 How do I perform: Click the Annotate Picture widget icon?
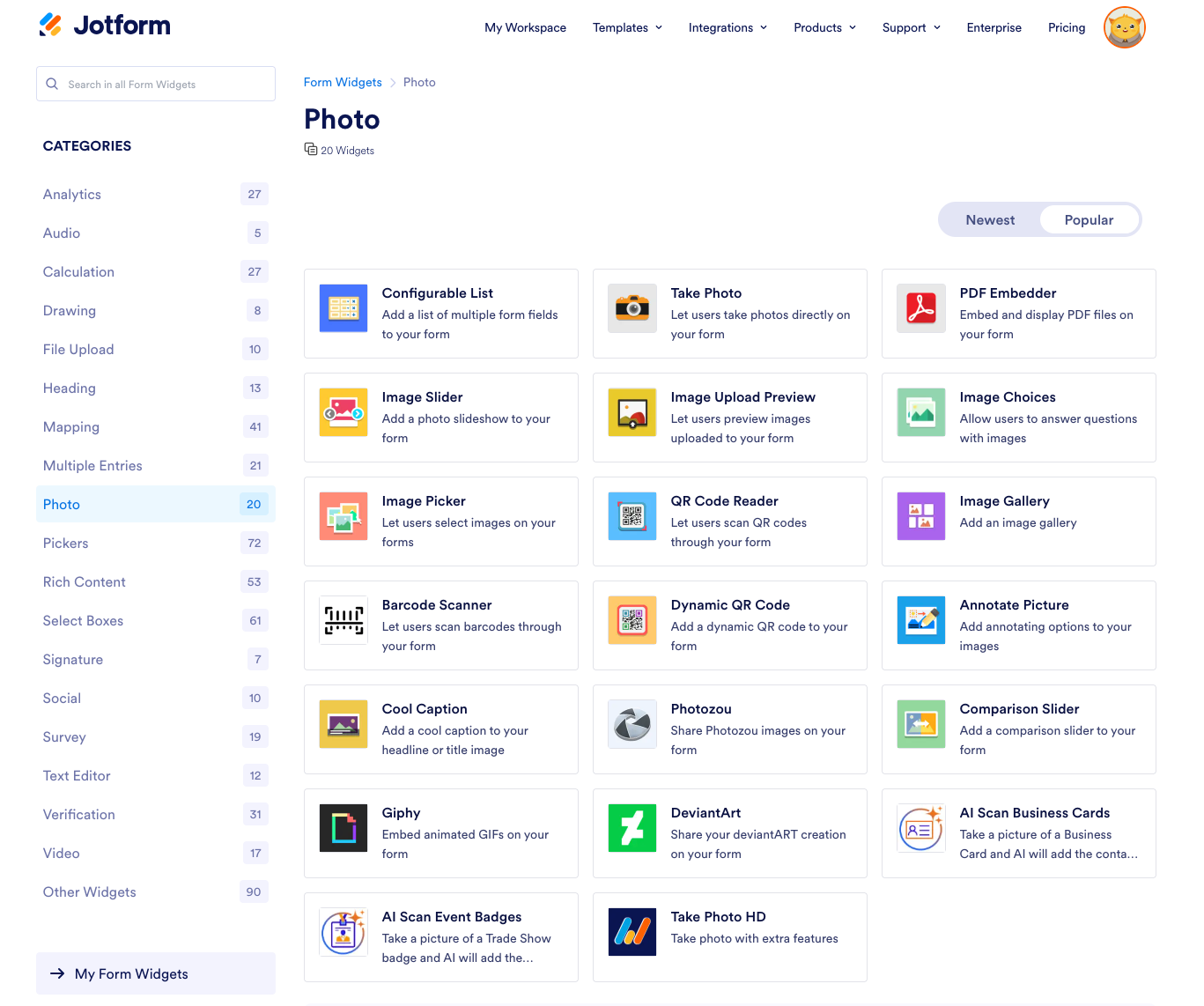[x=920, y=619]
